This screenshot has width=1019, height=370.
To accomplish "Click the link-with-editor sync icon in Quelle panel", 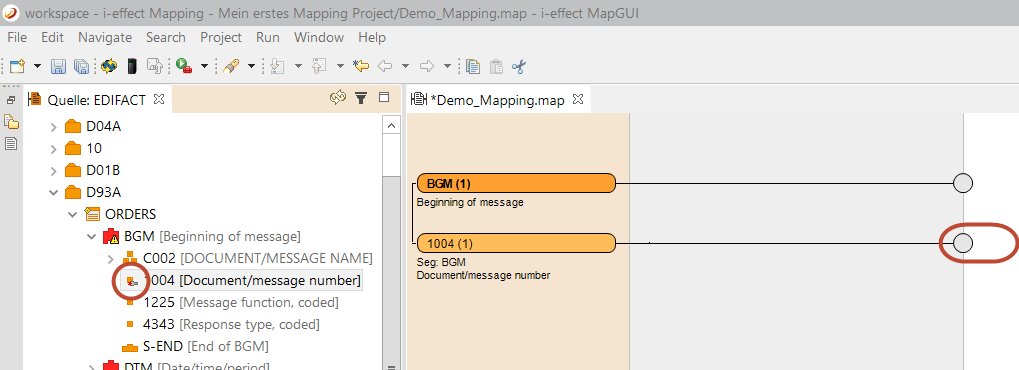I will coord(337,98).
